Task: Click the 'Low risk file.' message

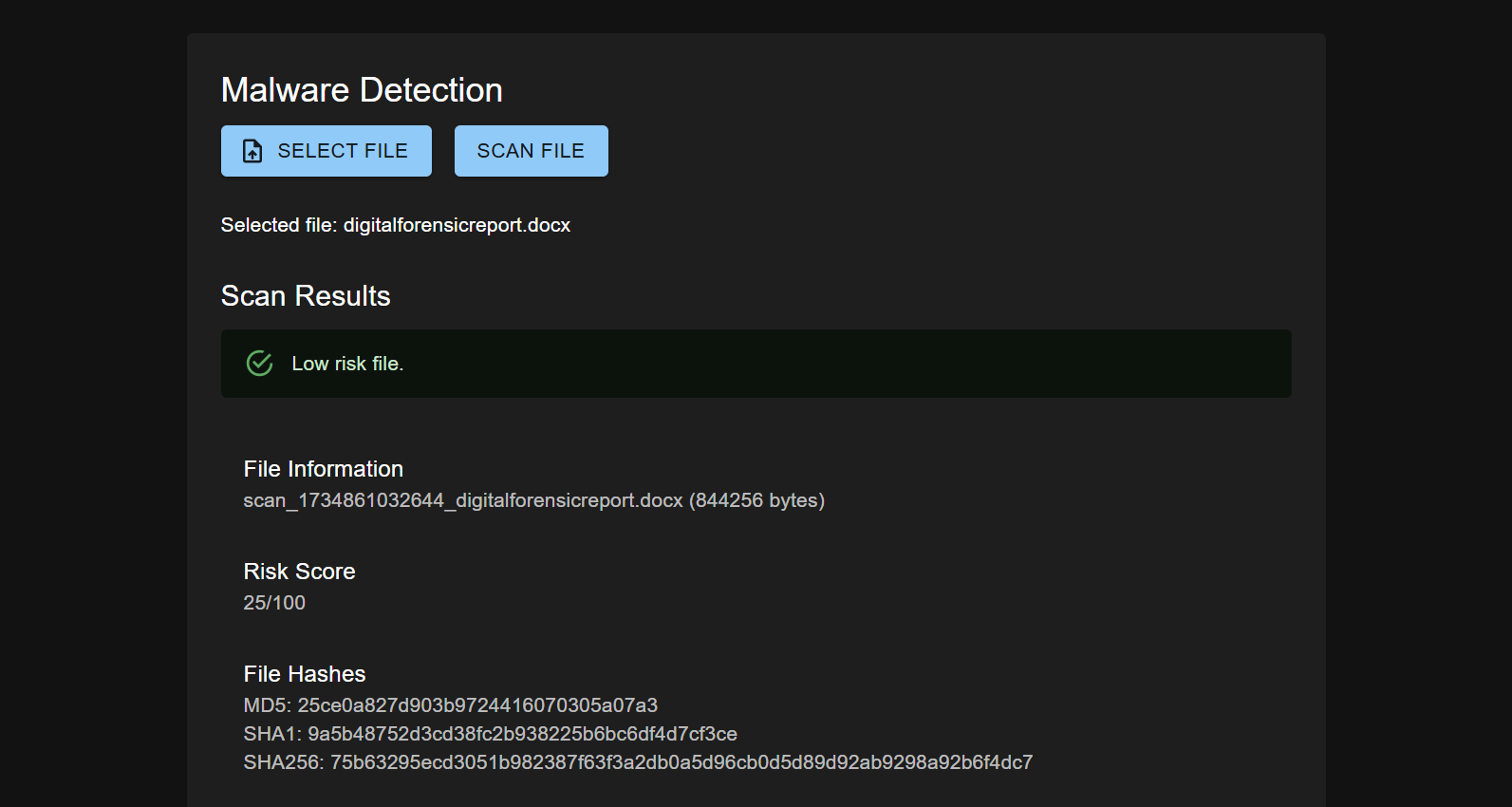Action: (x=347, y=364)
